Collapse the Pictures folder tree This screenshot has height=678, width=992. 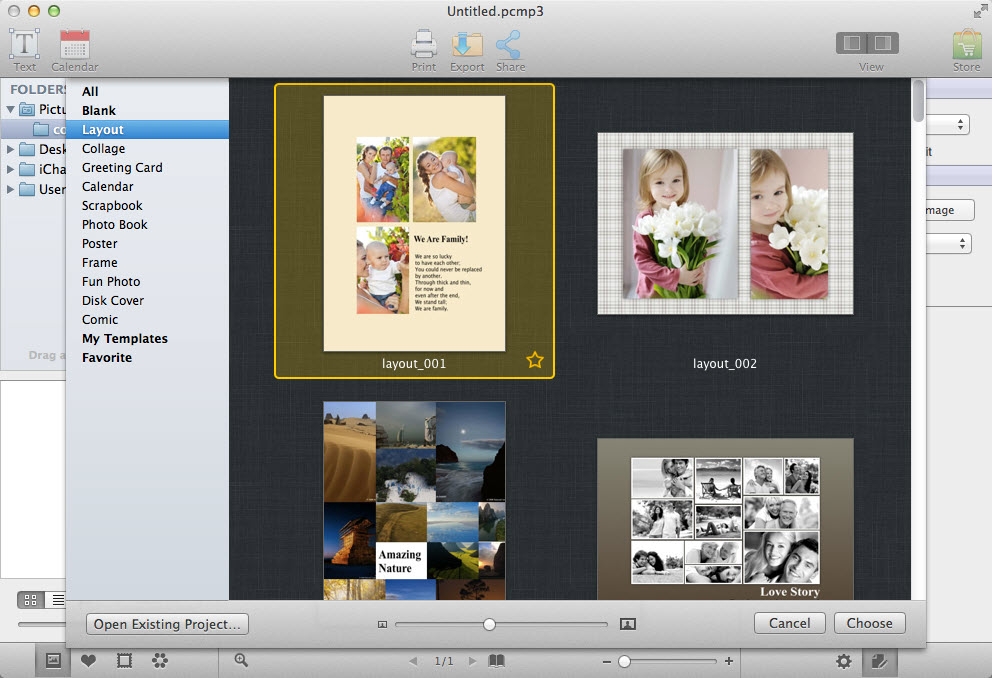[x=11, y=109]
